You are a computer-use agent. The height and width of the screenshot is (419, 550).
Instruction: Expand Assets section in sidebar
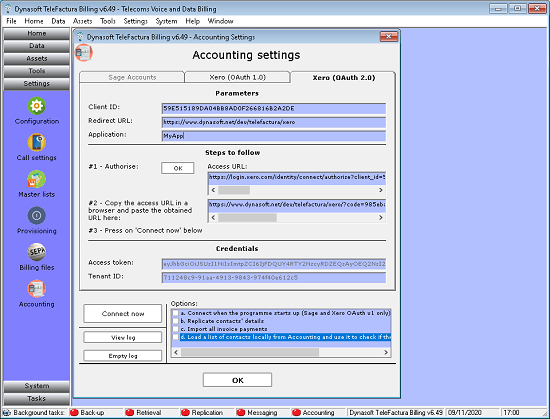point(36,59)
